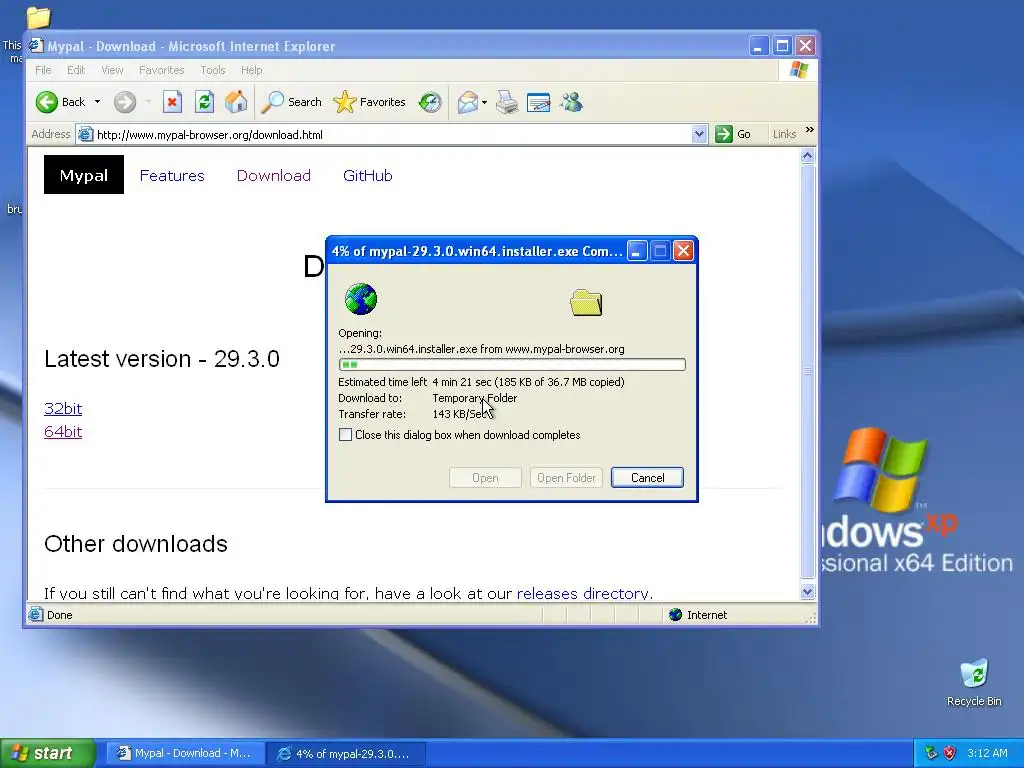The width and height of the screenshot is (1024, 768).
Task: Click the Links toolbar label
Action: pyautogui.click(x=784, y=134)
